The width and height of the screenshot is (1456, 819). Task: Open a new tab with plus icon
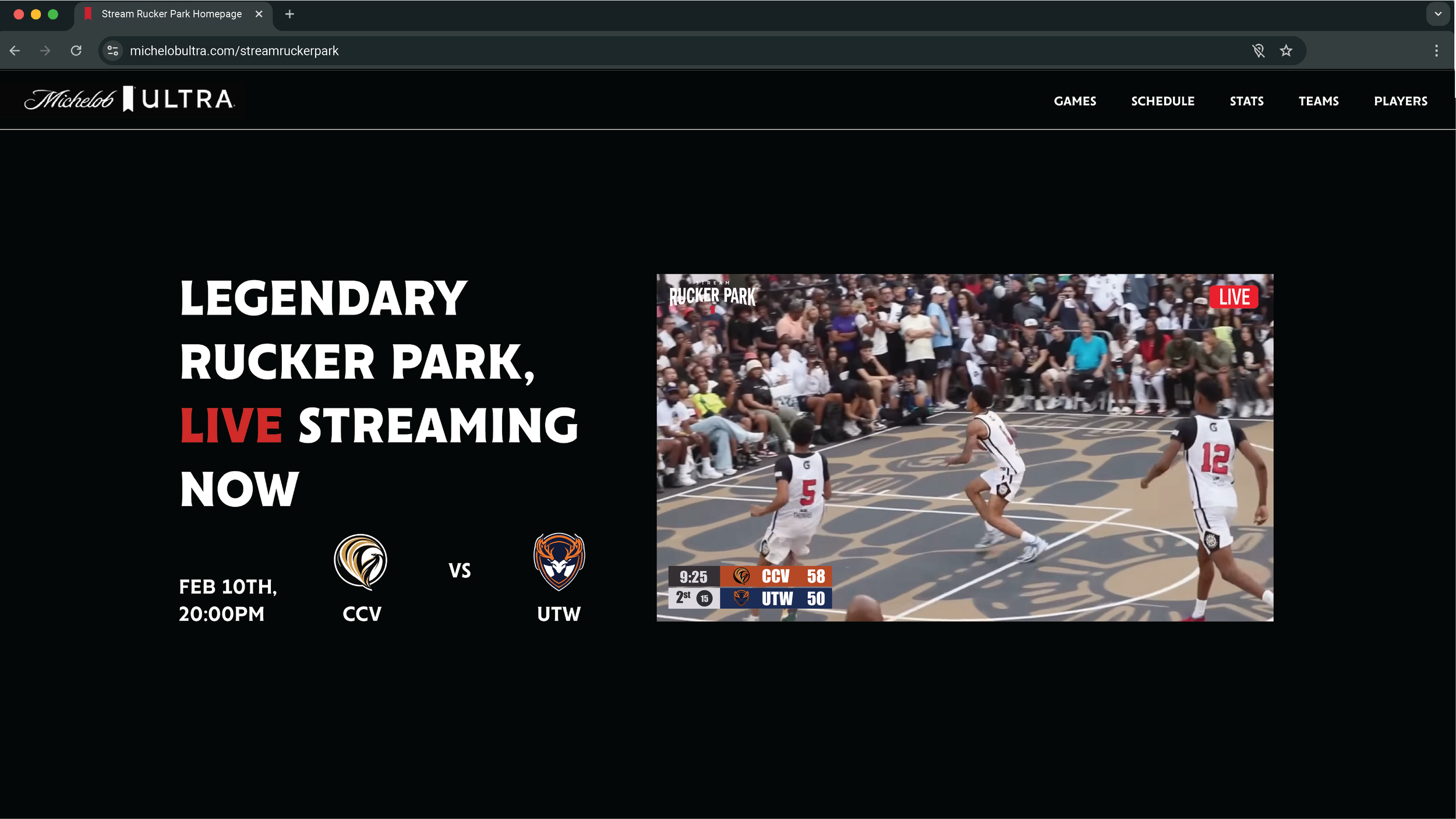coord(289,14)
